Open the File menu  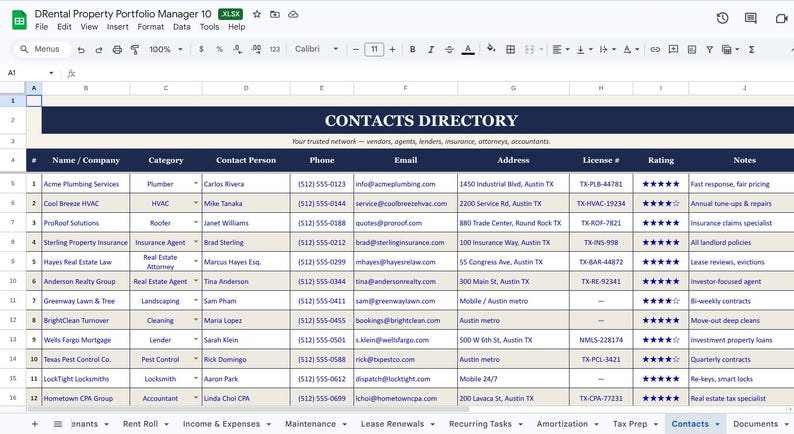coord(42,27)
